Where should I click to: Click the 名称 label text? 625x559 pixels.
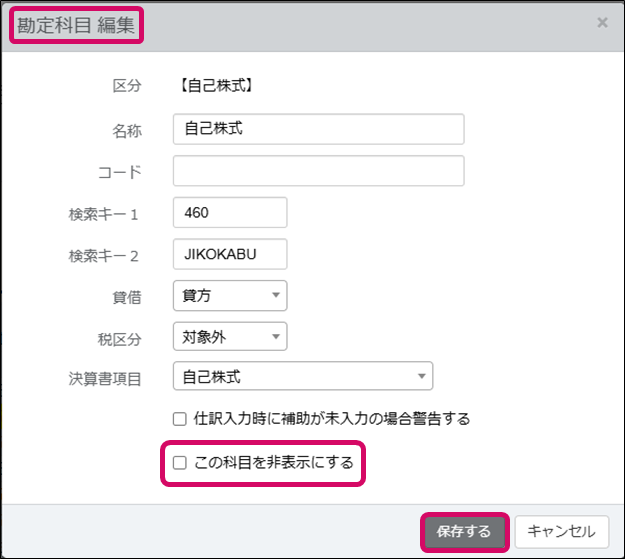pyautogui.click(x=126, y=130)
